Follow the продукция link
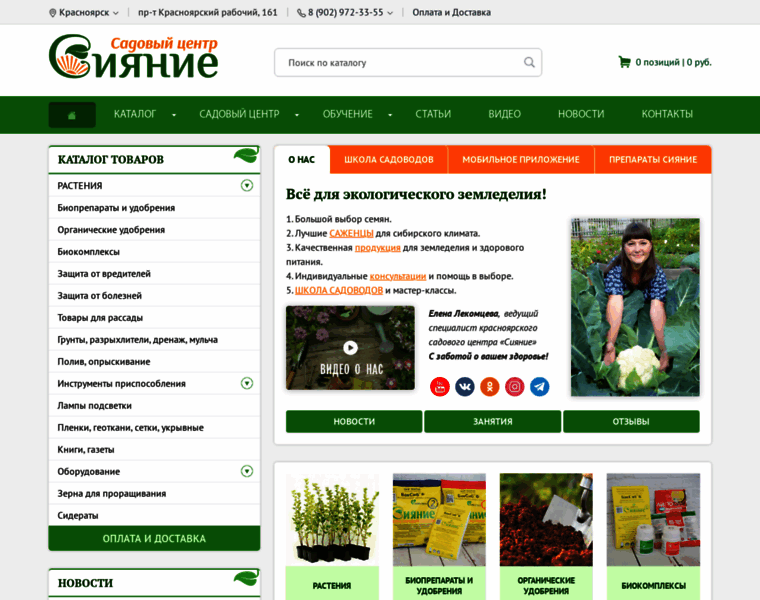This screenshot has height=600, width=760. coord(378,248)
